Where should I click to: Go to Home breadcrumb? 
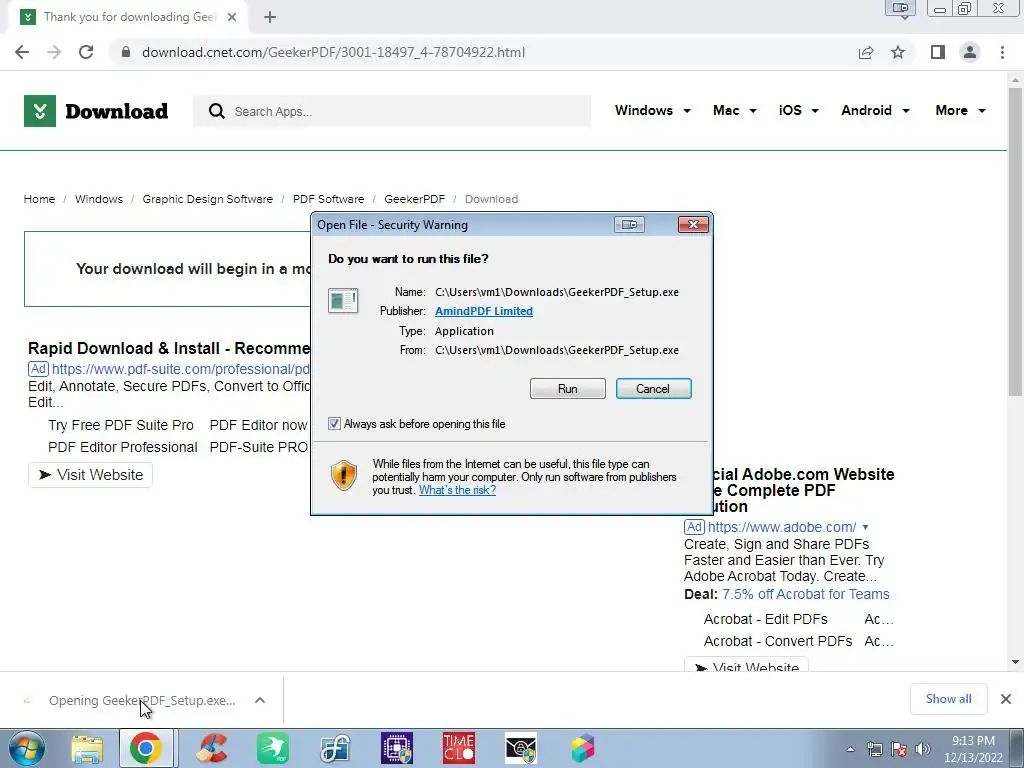coord(39,199)
